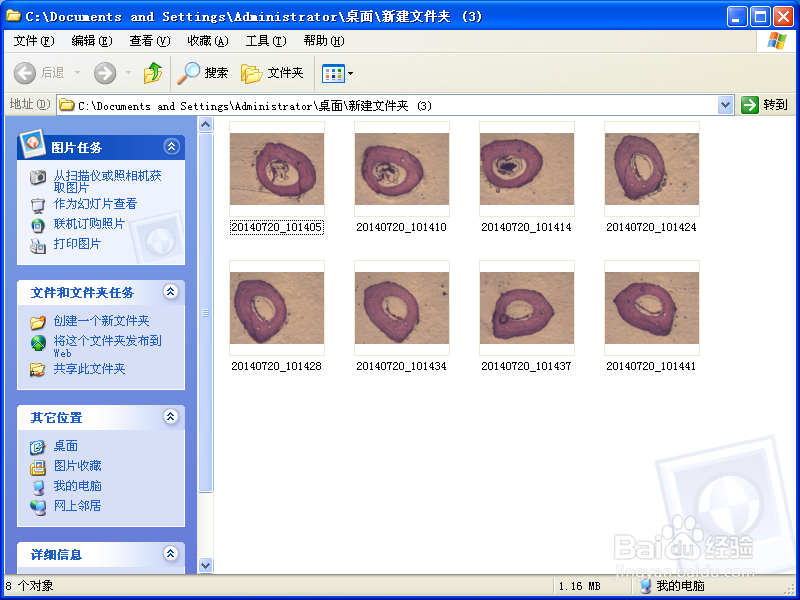Click the 我的电脑 icon in sidebar

38,487
